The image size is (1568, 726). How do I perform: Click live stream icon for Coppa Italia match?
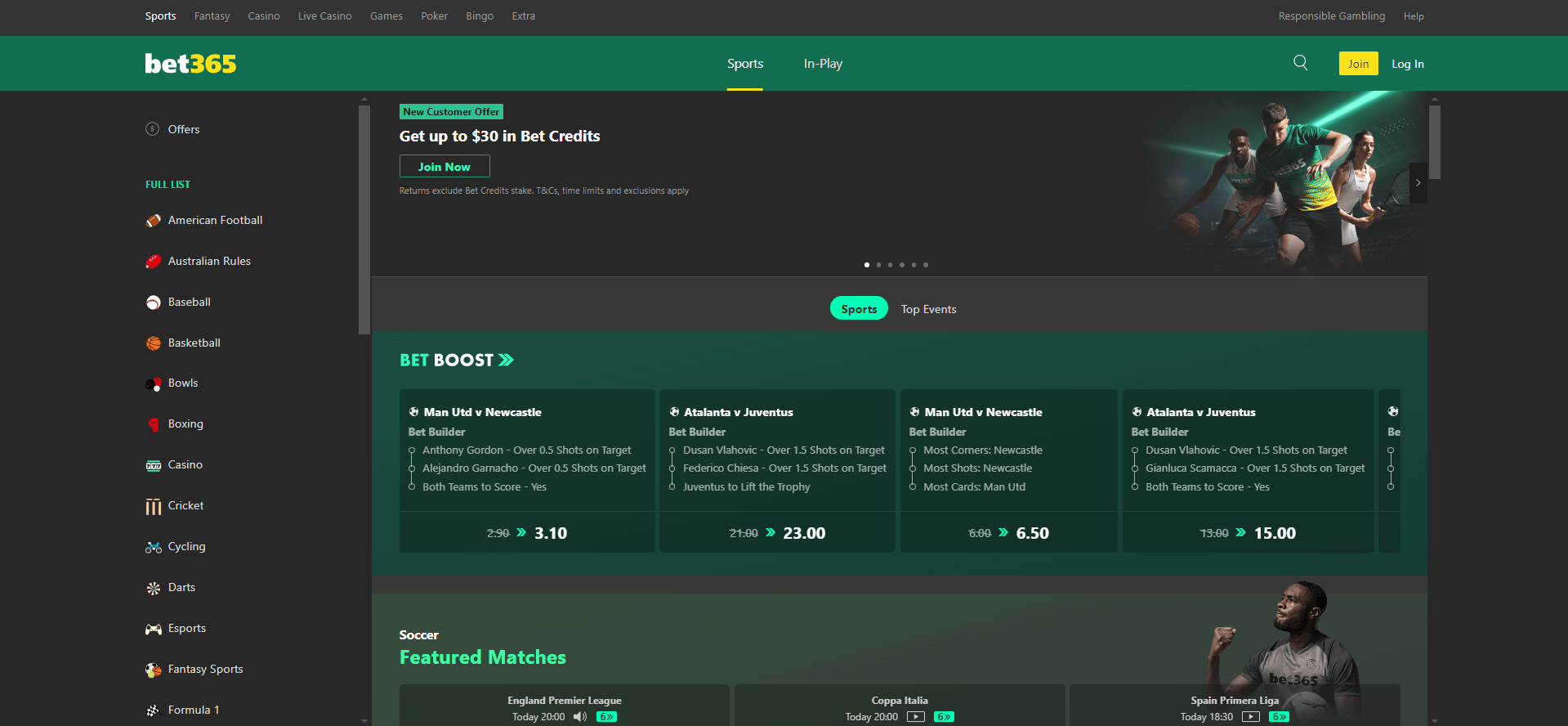coord(916,717)
